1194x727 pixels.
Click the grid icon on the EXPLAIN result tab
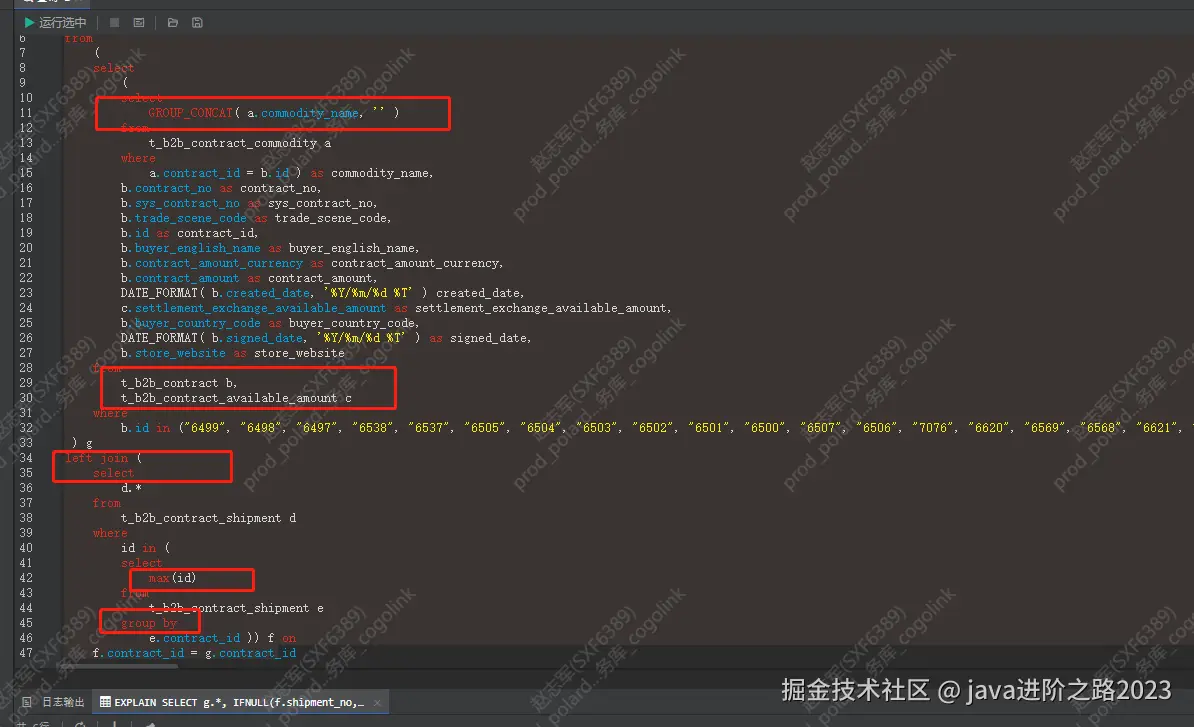point(106,702)
